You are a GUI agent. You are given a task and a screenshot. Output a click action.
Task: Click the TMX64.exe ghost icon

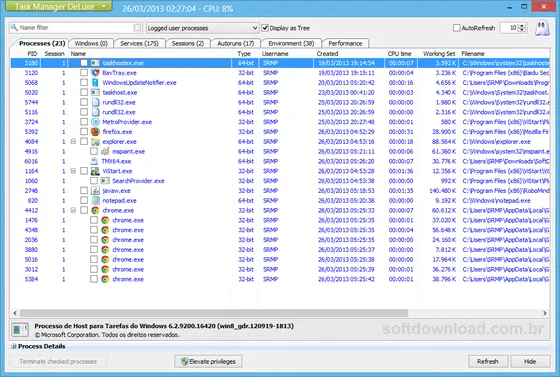[x=94, y=161]
